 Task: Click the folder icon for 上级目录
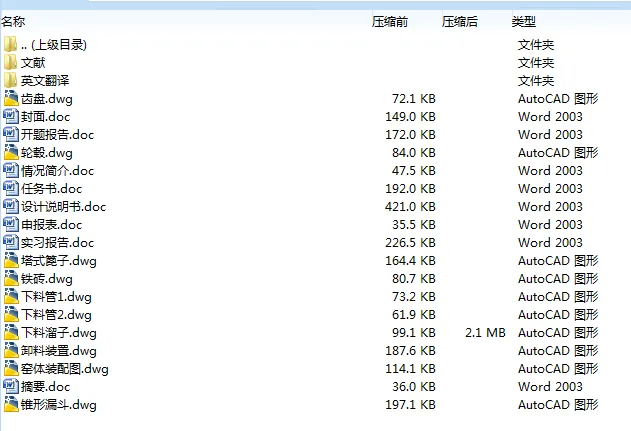coord(10,44)
